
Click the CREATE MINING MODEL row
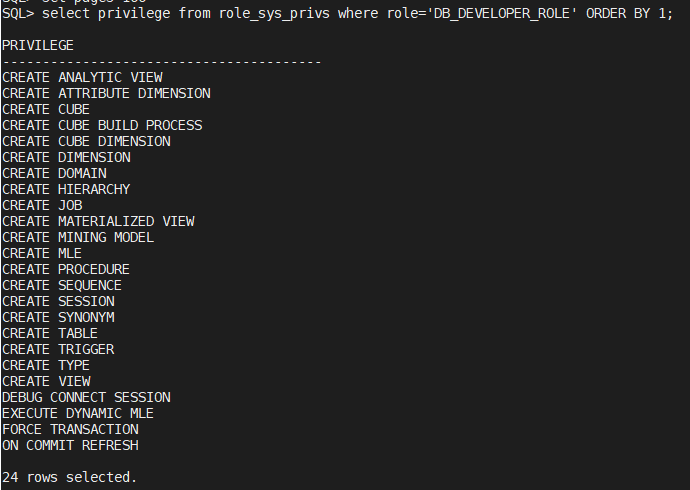pyautogui.click(x=78, y=237)
